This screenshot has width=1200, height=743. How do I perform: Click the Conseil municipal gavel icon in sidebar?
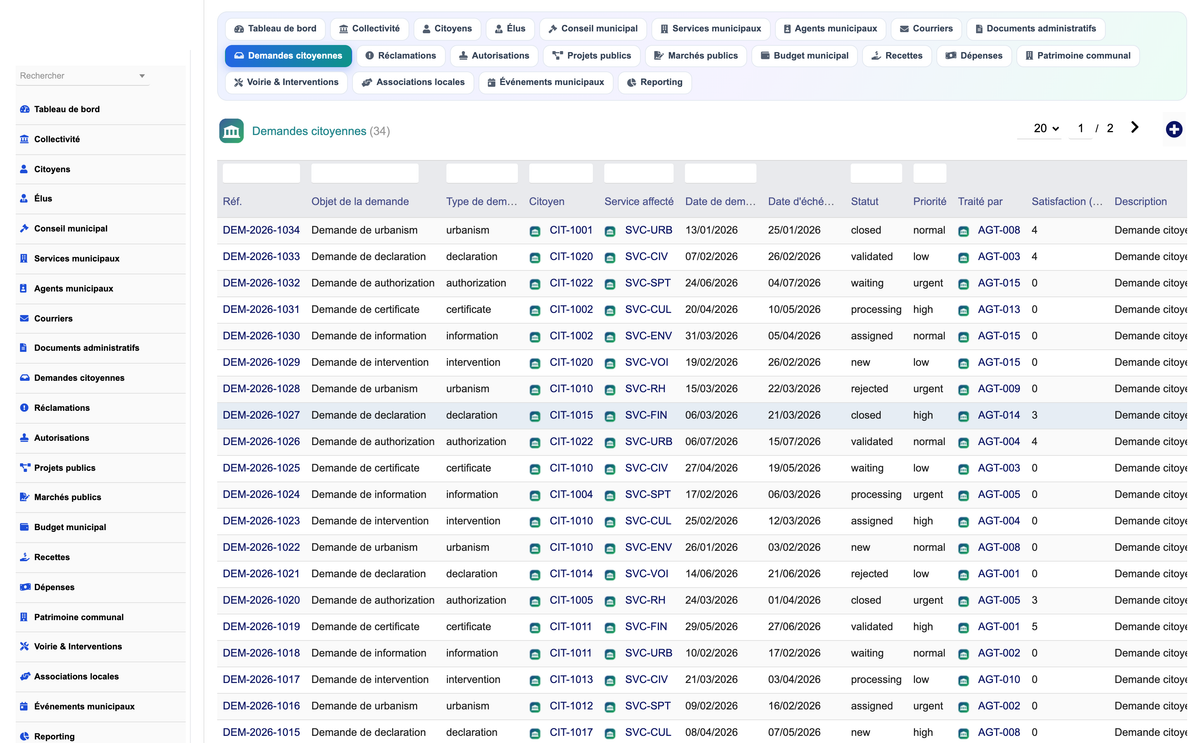pyautogui.click(x=24, y=228)
